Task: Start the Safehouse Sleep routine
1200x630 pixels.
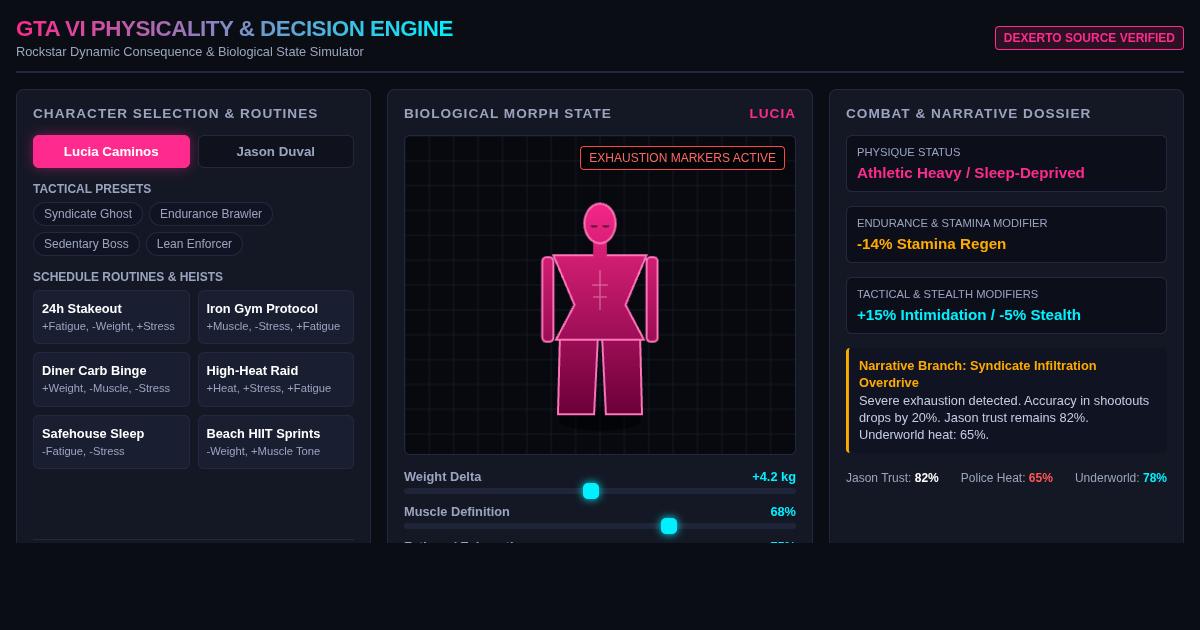Action: [111, 442]
